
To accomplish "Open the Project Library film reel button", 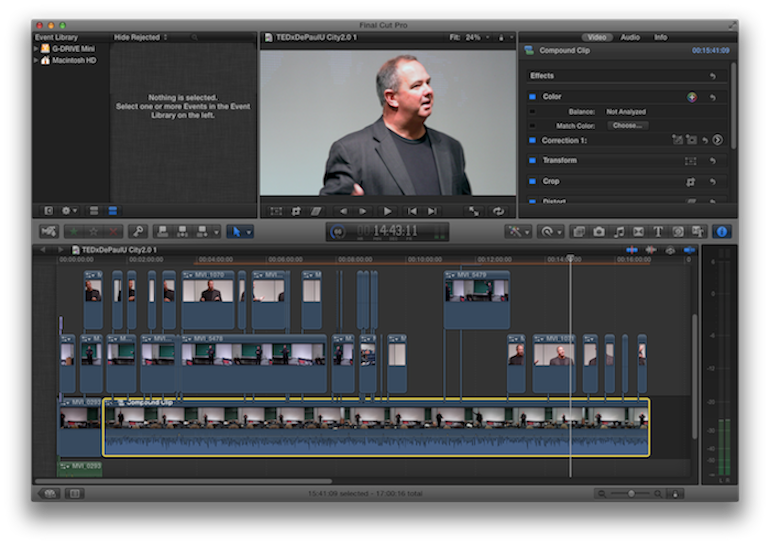I will (x=49, y=493).
